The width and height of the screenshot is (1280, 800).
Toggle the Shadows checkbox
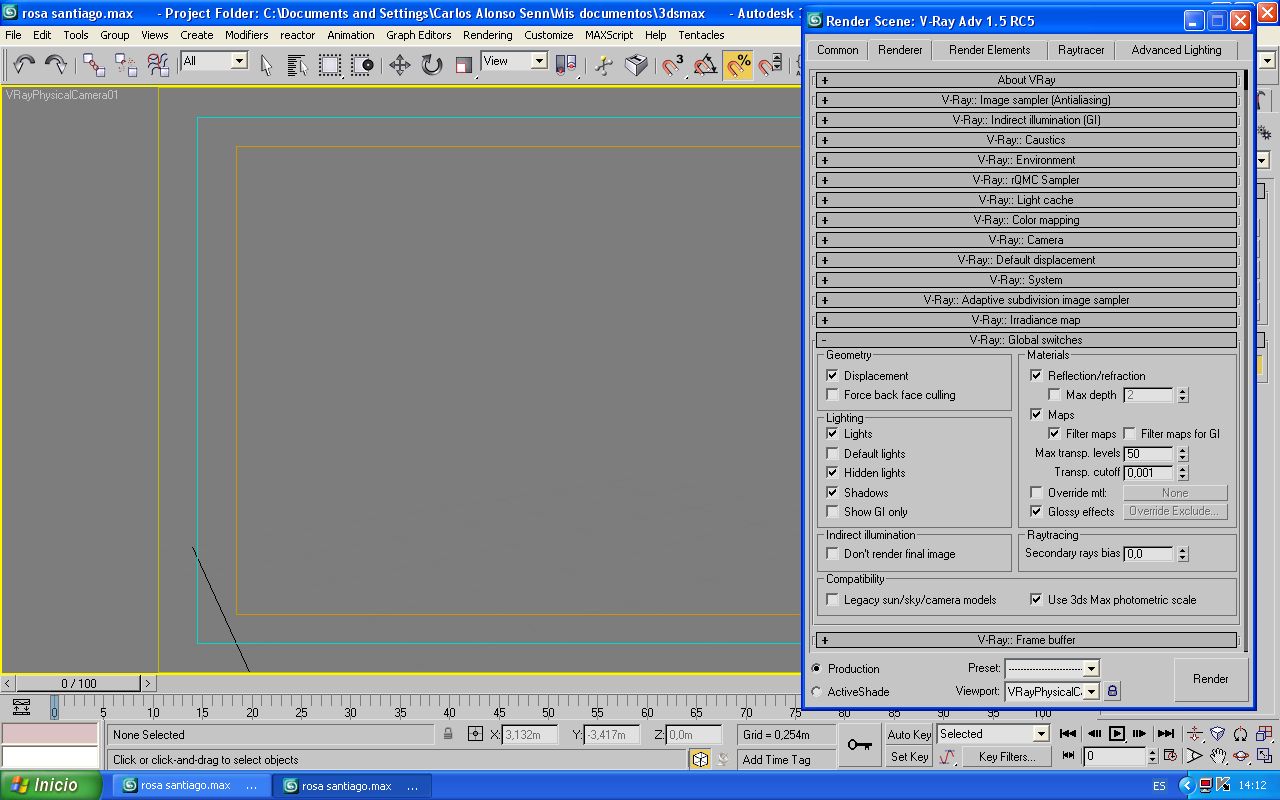tap(832, 493)
